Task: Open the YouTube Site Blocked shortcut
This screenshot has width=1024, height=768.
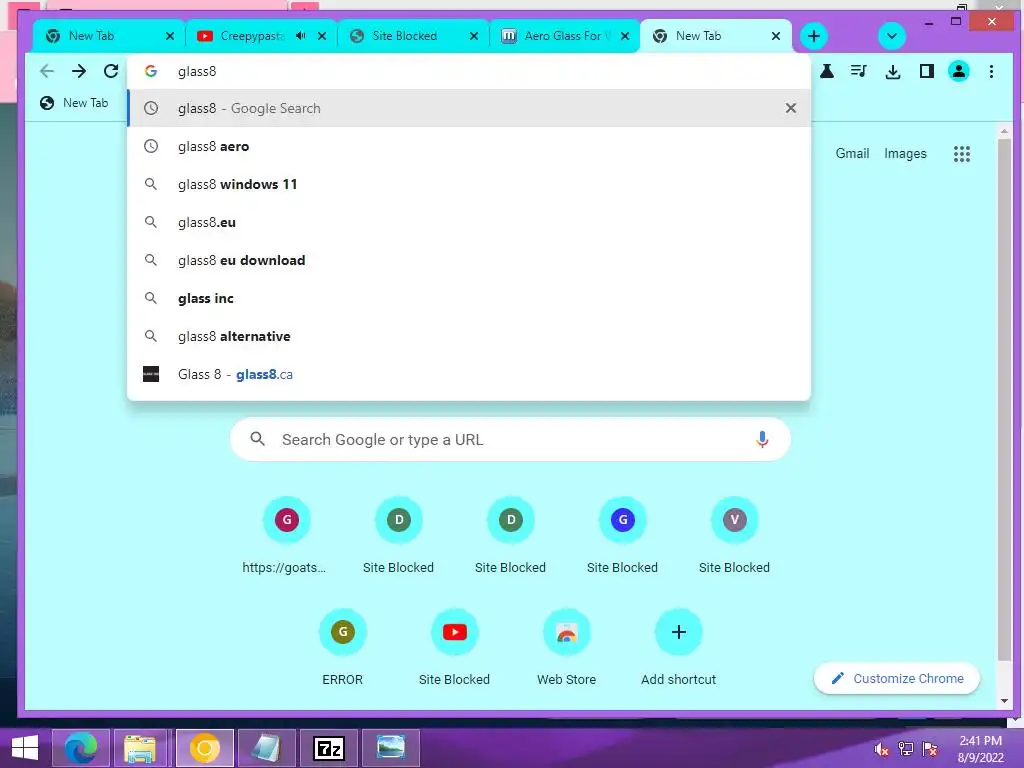Action: (455, 649)
